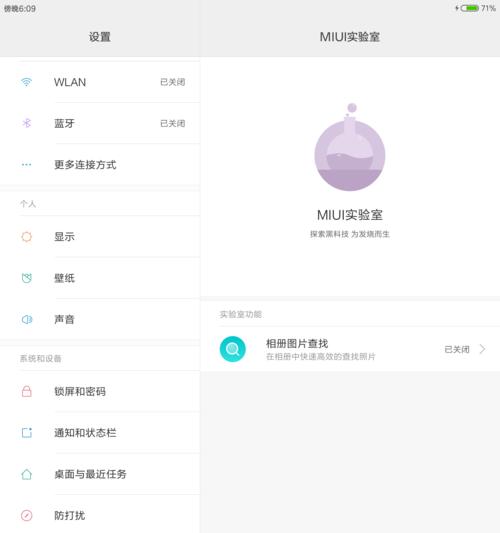Screen dimensions: 500x533
Task: Open the WLAN settings row
Action: coord(100,82)
